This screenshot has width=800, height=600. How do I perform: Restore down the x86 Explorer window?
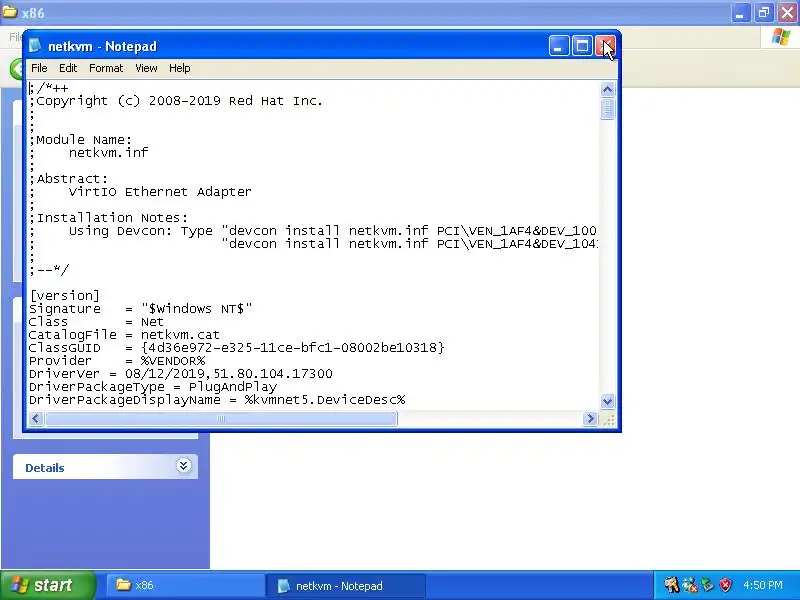[x=764, y=13]
